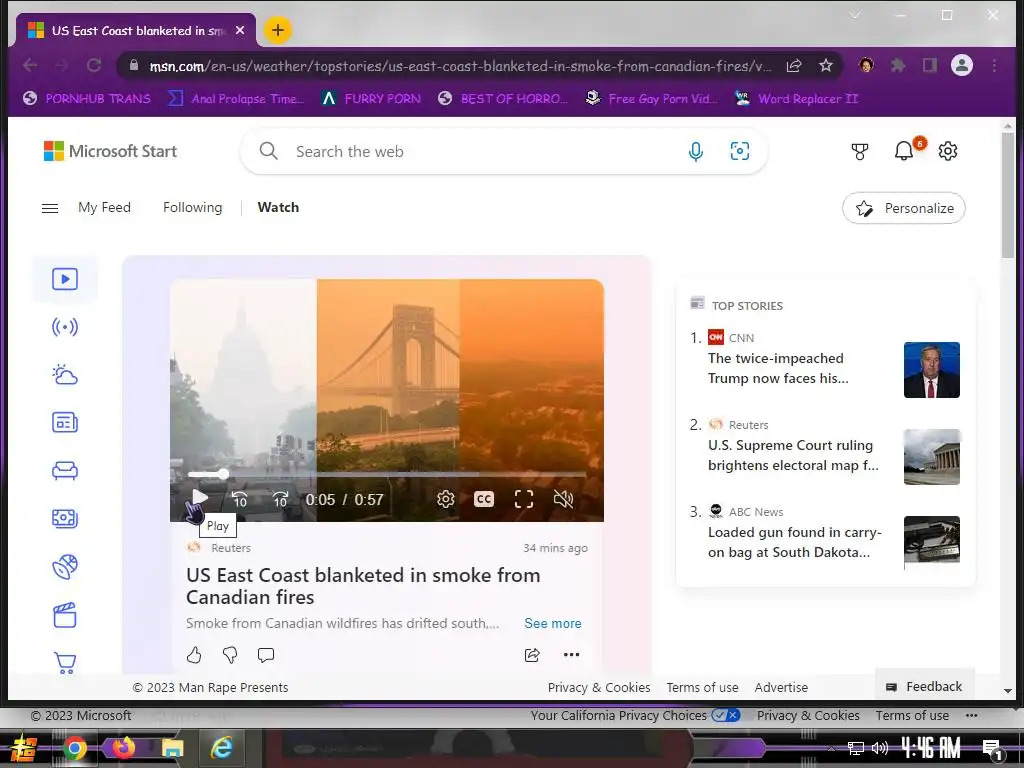Open the shopping cart sidebar icon
The image size is (1024, 768).
point(65,663)
